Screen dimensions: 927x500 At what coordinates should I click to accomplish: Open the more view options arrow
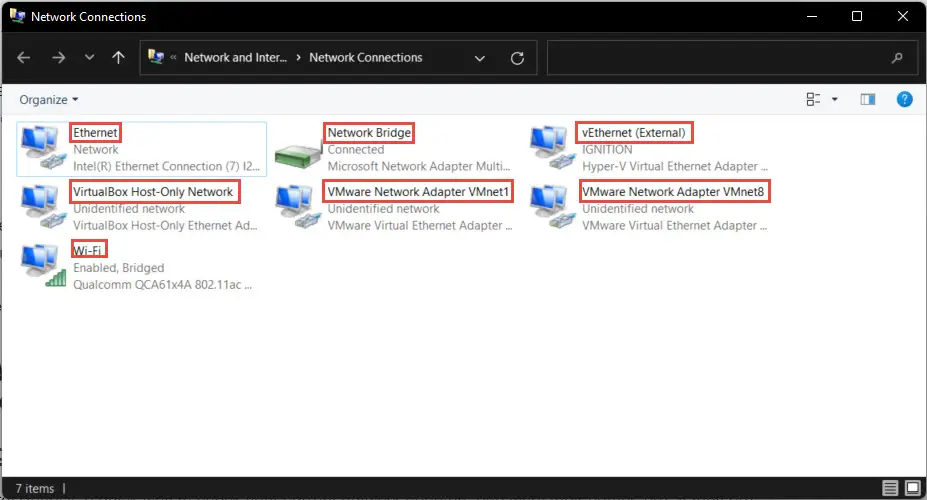pos(835,99)
